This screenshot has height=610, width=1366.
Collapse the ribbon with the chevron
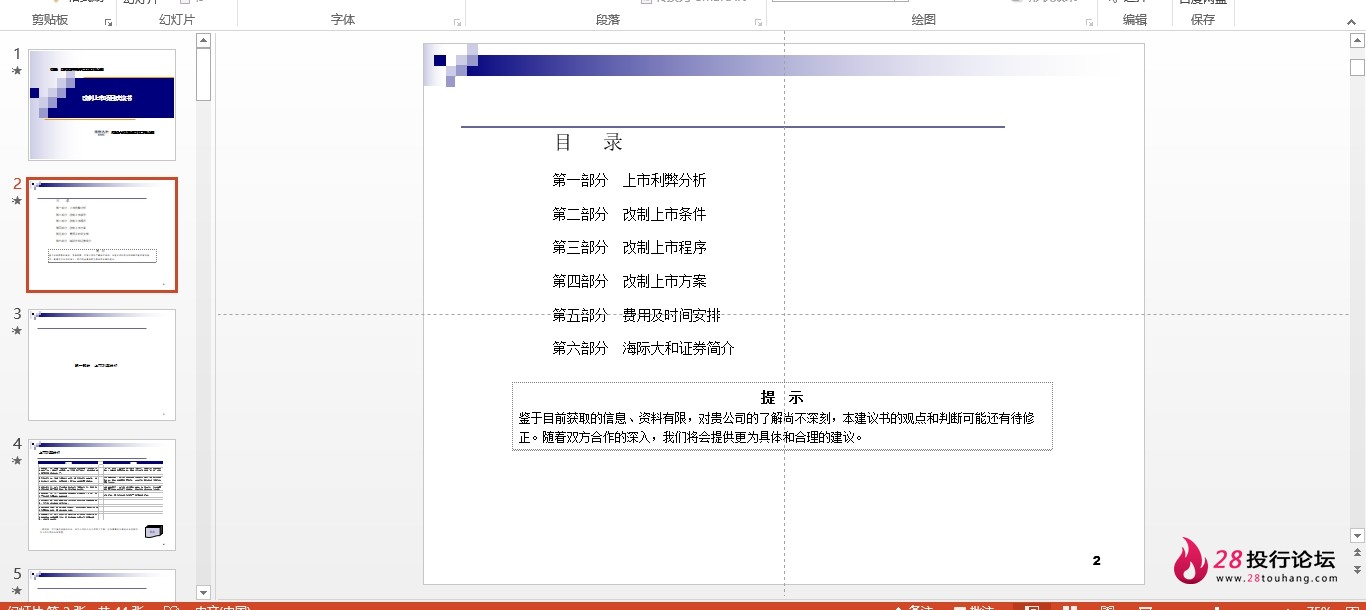(1353, 20)
